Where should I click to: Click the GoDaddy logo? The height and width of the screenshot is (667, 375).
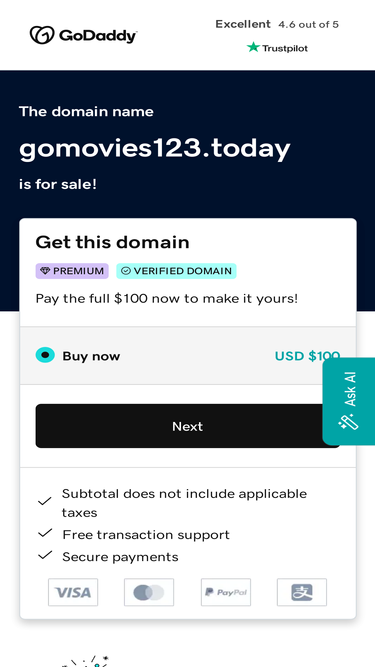pos(83,35)
